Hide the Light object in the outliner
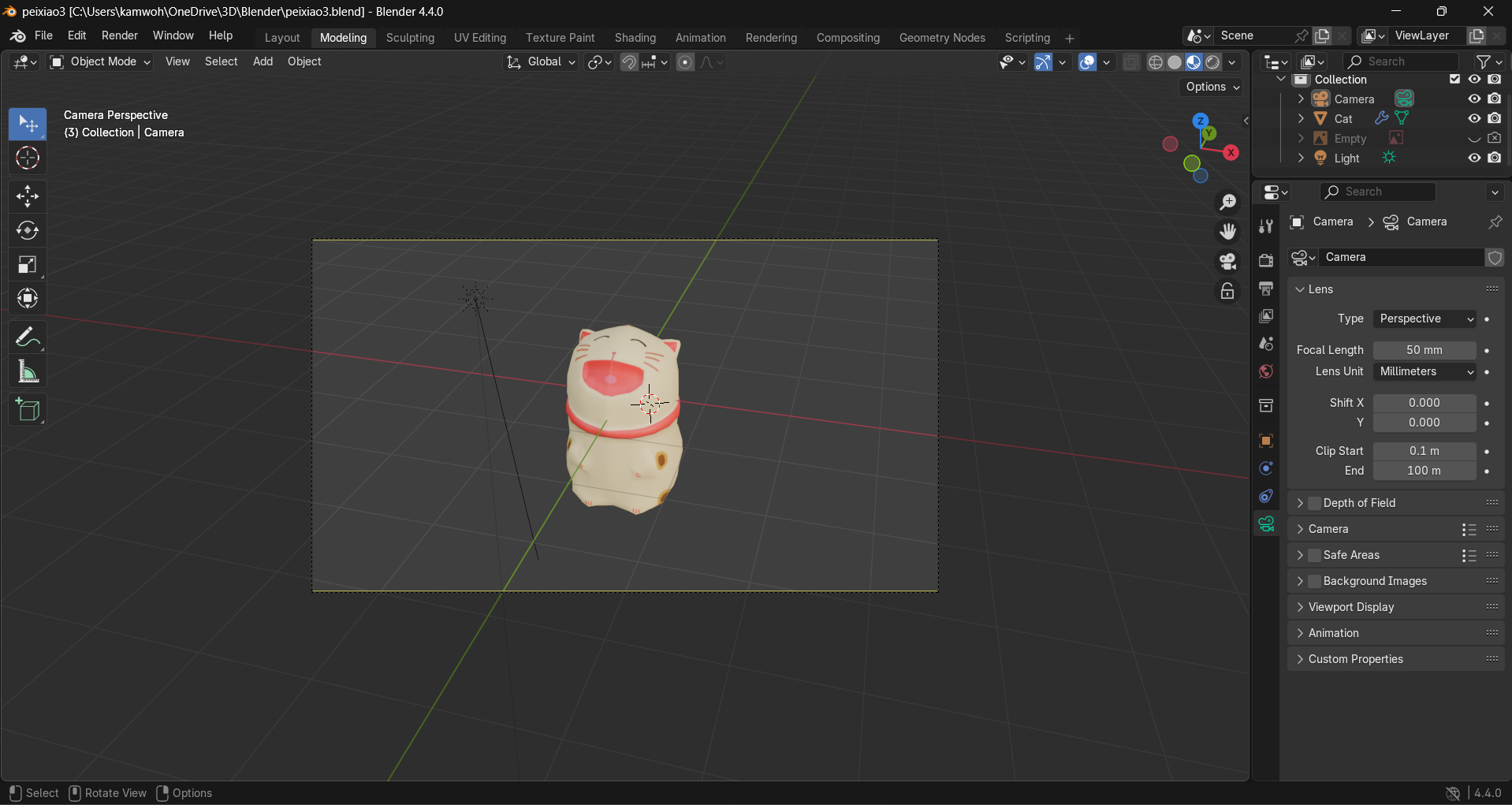The image size is (1512, 805). (1474, 158)
